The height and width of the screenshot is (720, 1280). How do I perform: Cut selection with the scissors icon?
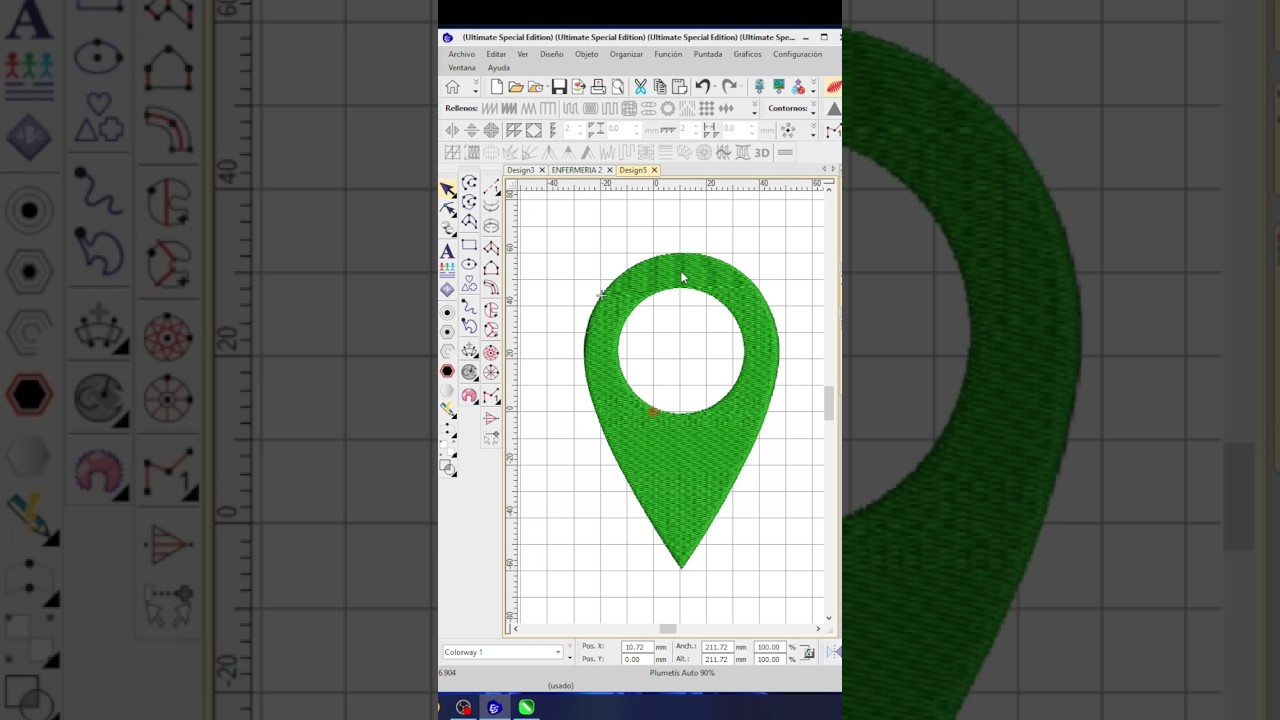640,87
